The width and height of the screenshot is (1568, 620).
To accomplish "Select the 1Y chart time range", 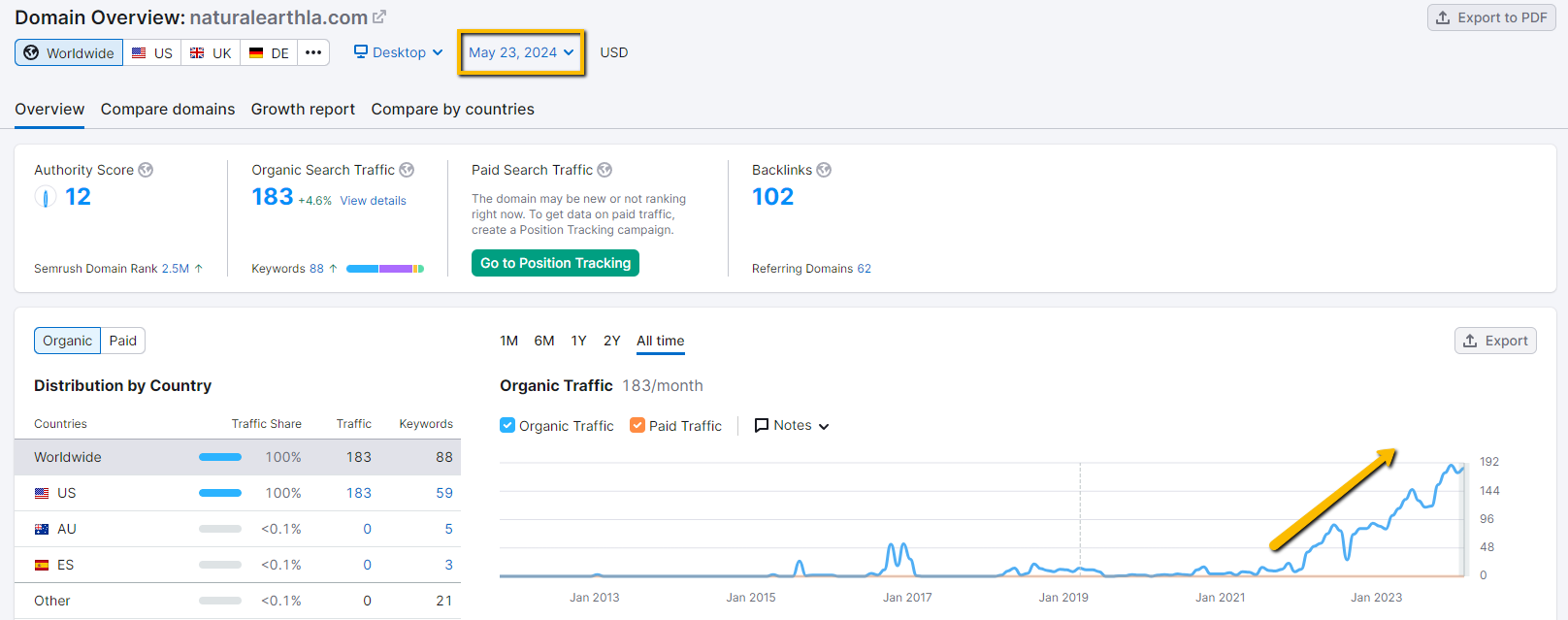I will [x=578, y=341].
